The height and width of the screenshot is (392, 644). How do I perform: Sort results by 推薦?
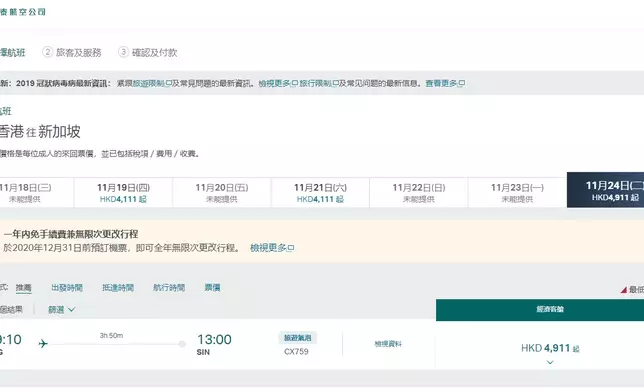tap(23, 288)
